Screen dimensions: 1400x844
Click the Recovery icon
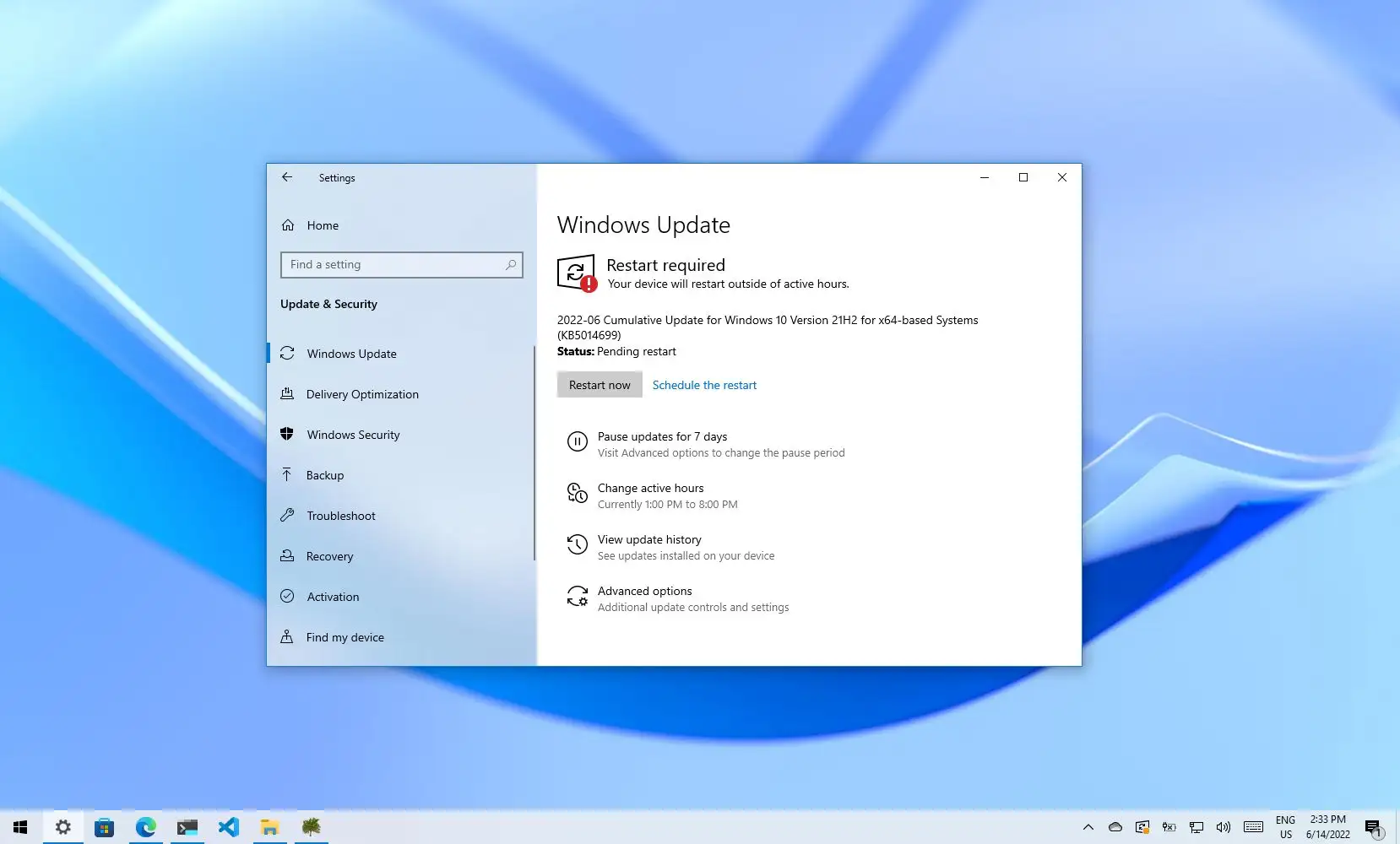pyautogui.click(x=287, y=555)
